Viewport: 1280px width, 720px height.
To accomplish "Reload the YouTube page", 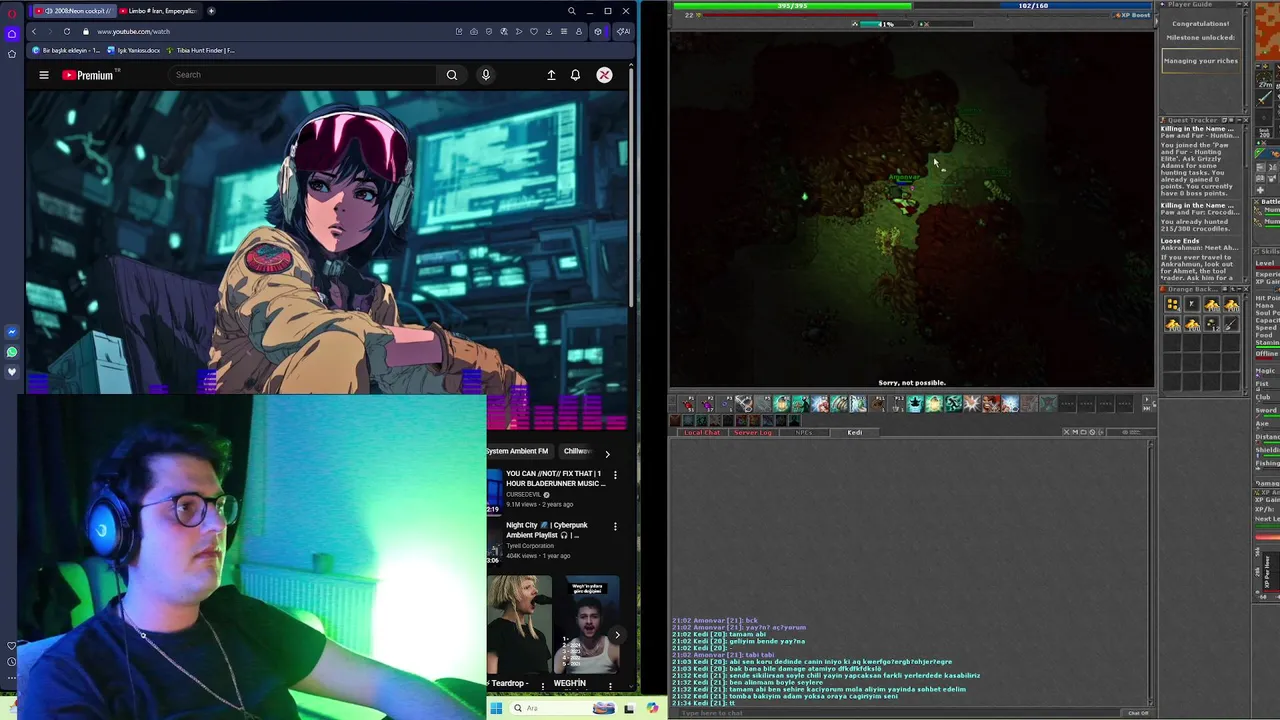I will pyautogui.click(x=67, y=31).
